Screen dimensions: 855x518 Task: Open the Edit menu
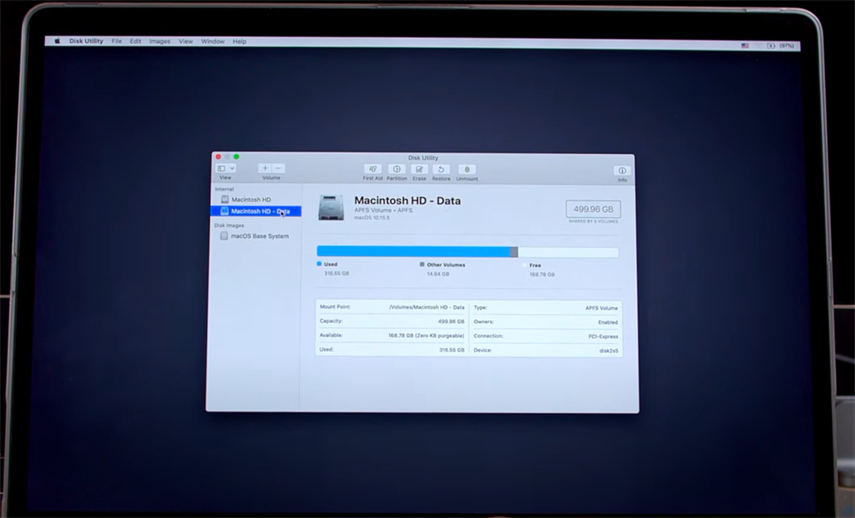click(135, 41)
